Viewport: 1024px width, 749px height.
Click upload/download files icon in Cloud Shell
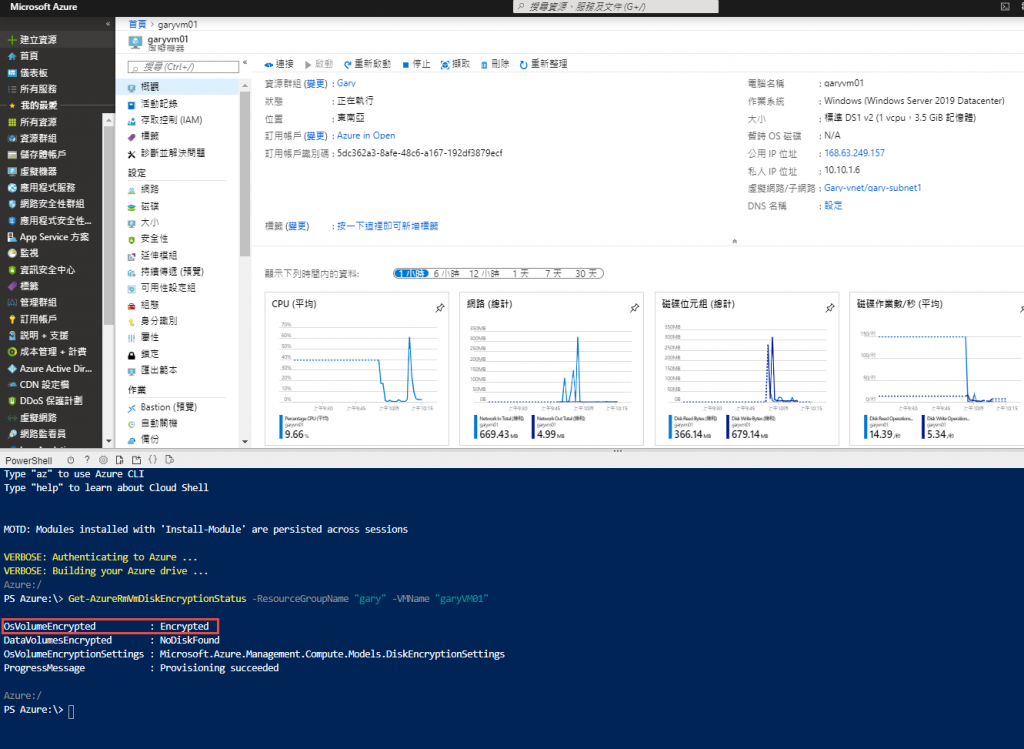(x=120, y=460)
